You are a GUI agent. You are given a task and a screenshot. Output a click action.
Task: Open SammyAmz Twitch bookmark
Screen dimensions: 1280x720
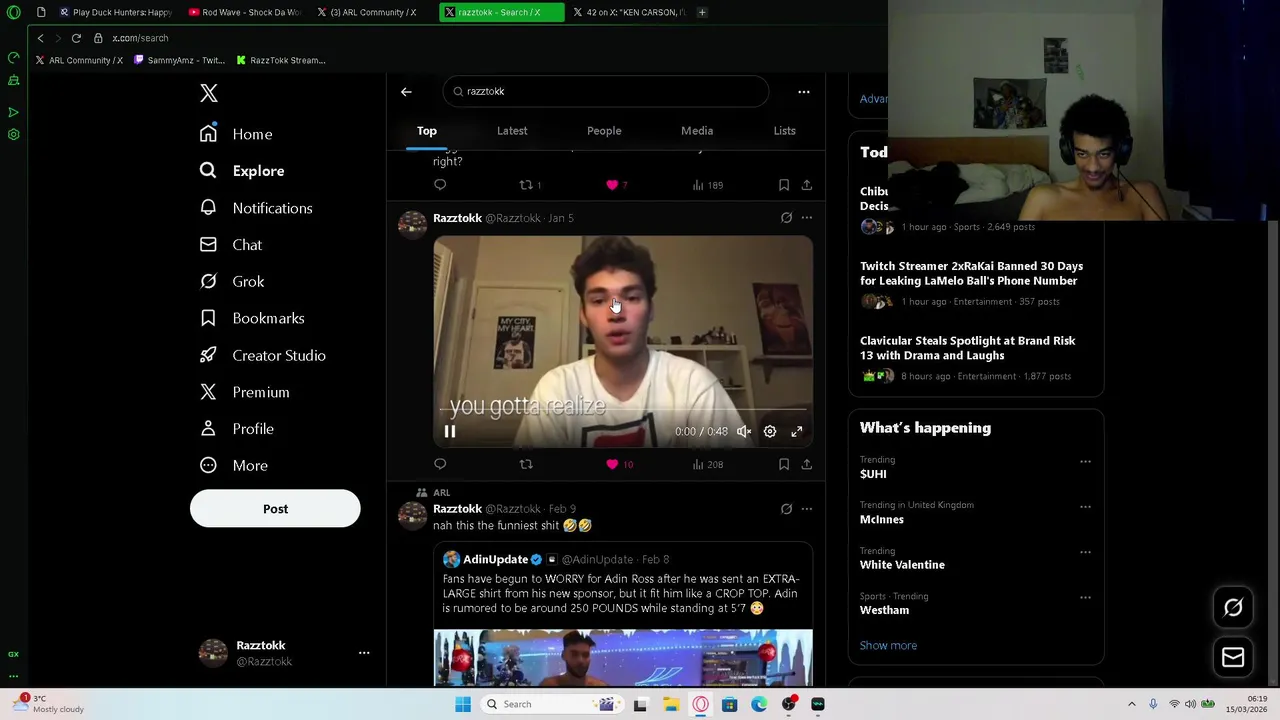coord(179,60)
